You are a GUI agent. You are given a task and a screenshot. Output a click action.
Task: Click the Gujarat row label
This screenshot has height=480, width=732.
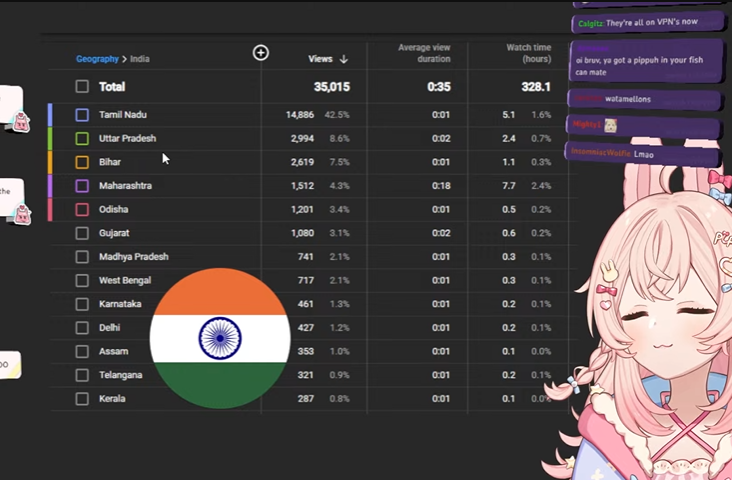tap(114, 233)
